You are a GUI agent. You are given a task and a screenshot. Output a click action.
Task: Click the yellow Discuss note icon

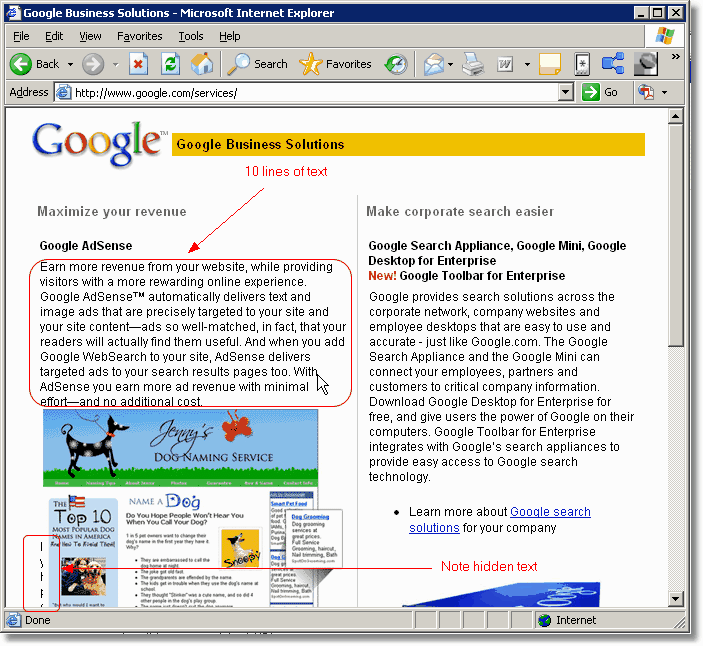[550, 64]
